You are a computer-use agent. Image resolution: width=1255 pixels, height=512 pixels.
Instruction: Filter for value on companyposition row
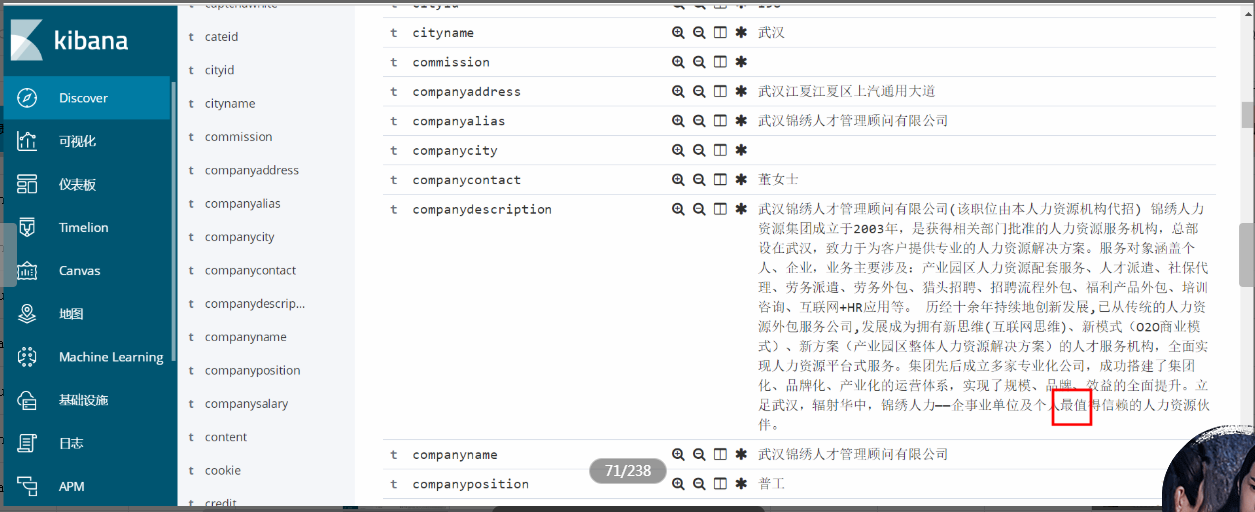tap(678, 484)
